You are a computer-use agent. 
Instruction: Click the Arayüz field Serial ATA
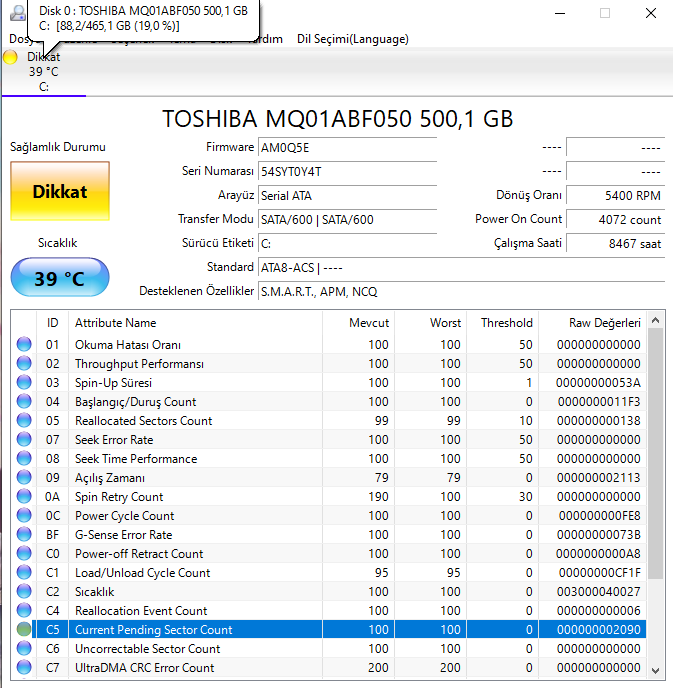(347, 196)
